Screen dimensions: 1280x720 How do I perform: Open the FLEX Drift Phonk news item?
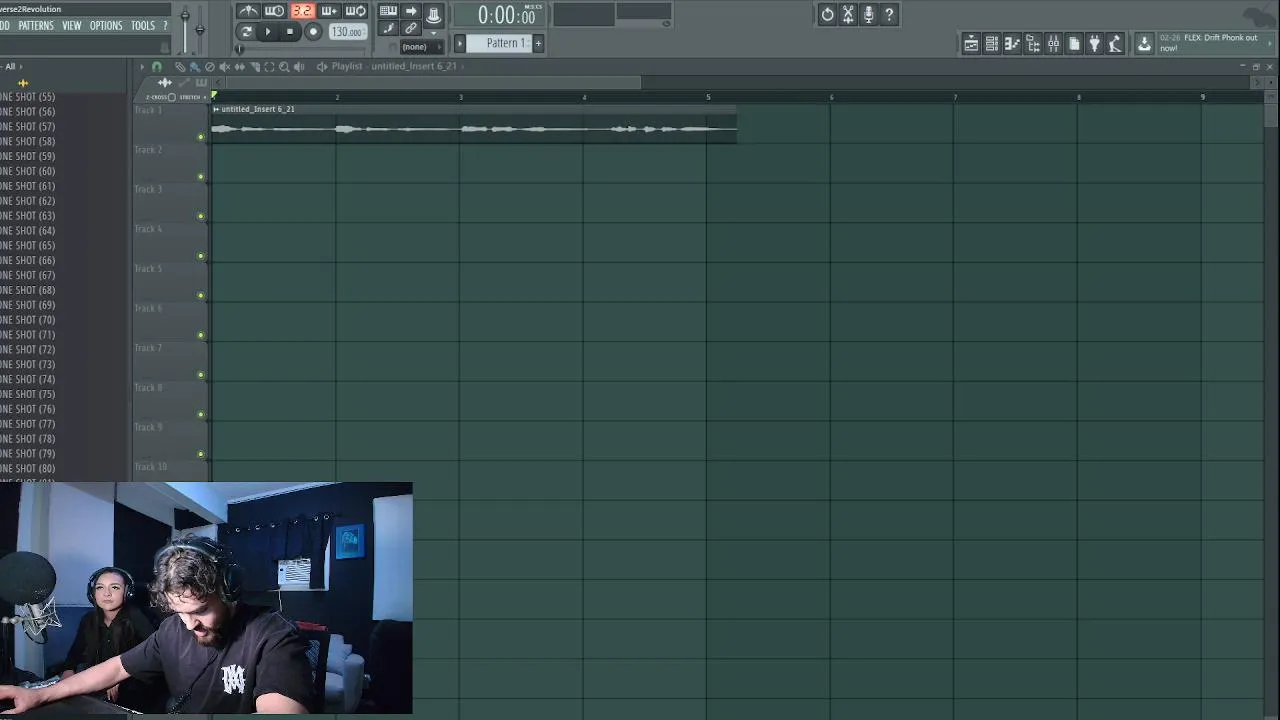[1208, 43]
